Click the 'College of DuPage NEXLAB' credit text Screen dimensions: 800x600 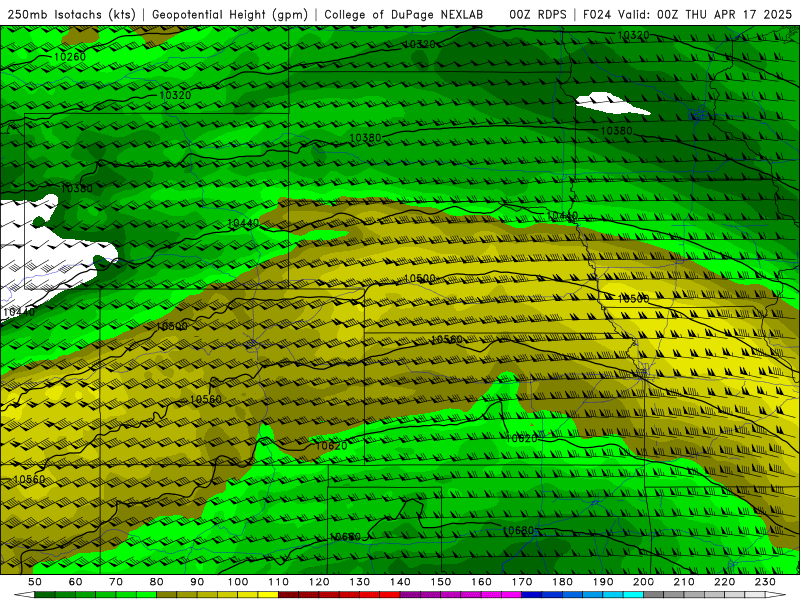click(404, 15)
